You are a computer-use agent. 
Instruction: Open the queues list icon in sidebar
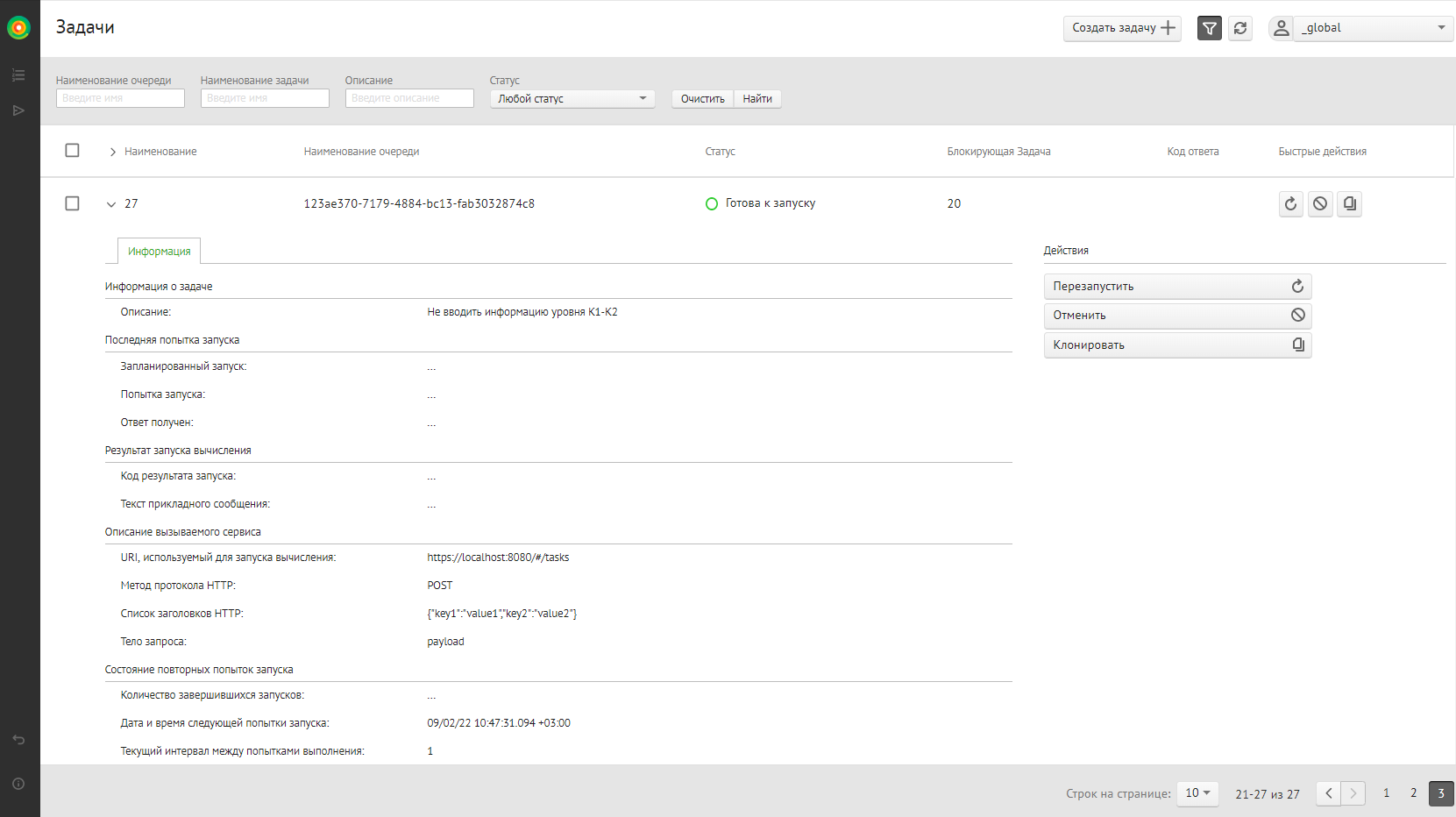[18, 75]
